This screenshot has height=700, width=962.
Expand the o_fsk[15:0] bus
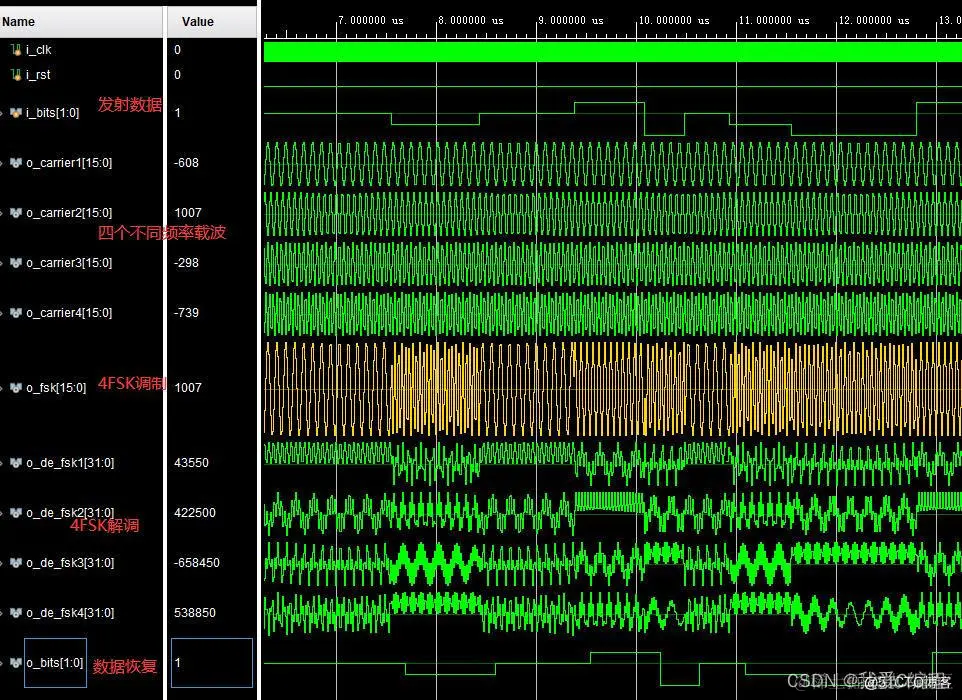[2, 388]
